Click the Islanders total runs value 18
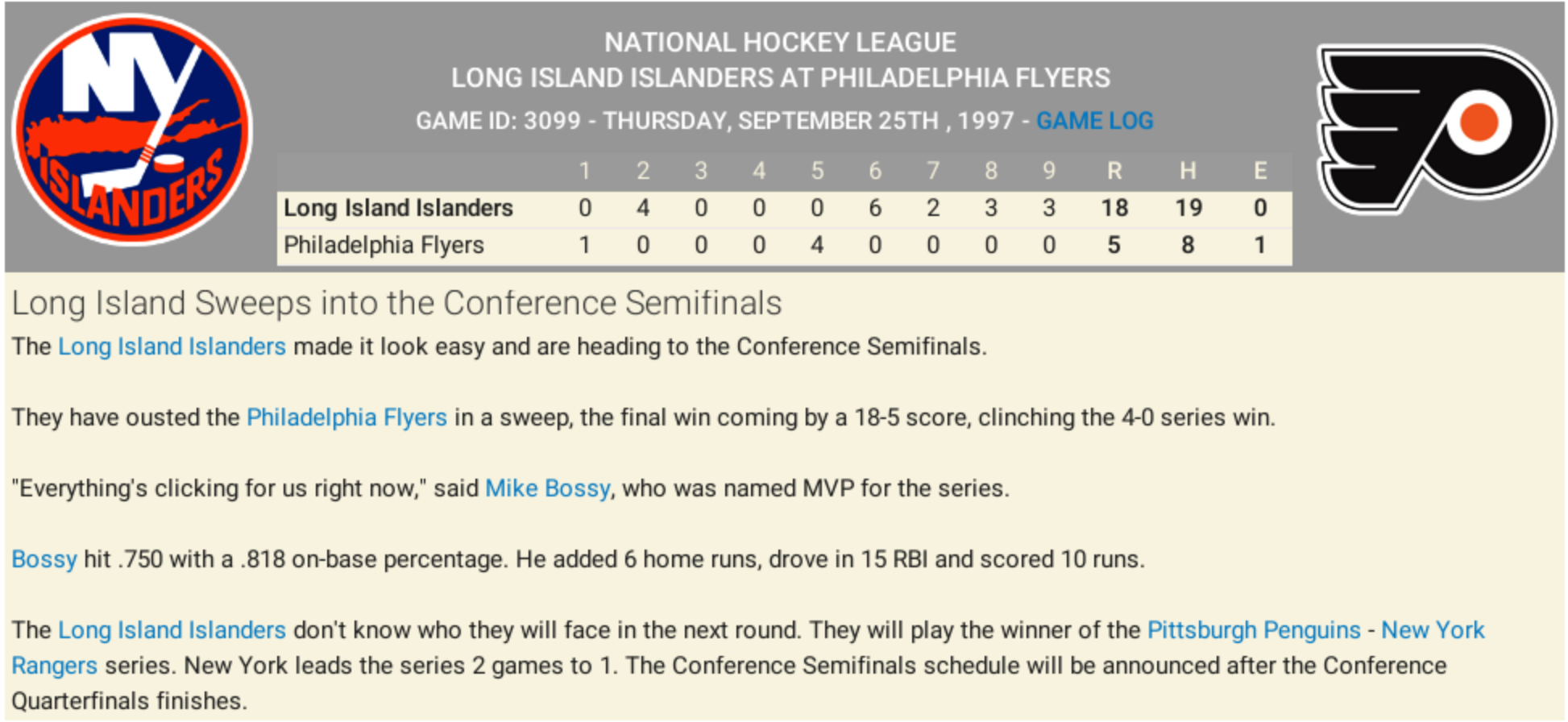 (x=1114, y=208)
